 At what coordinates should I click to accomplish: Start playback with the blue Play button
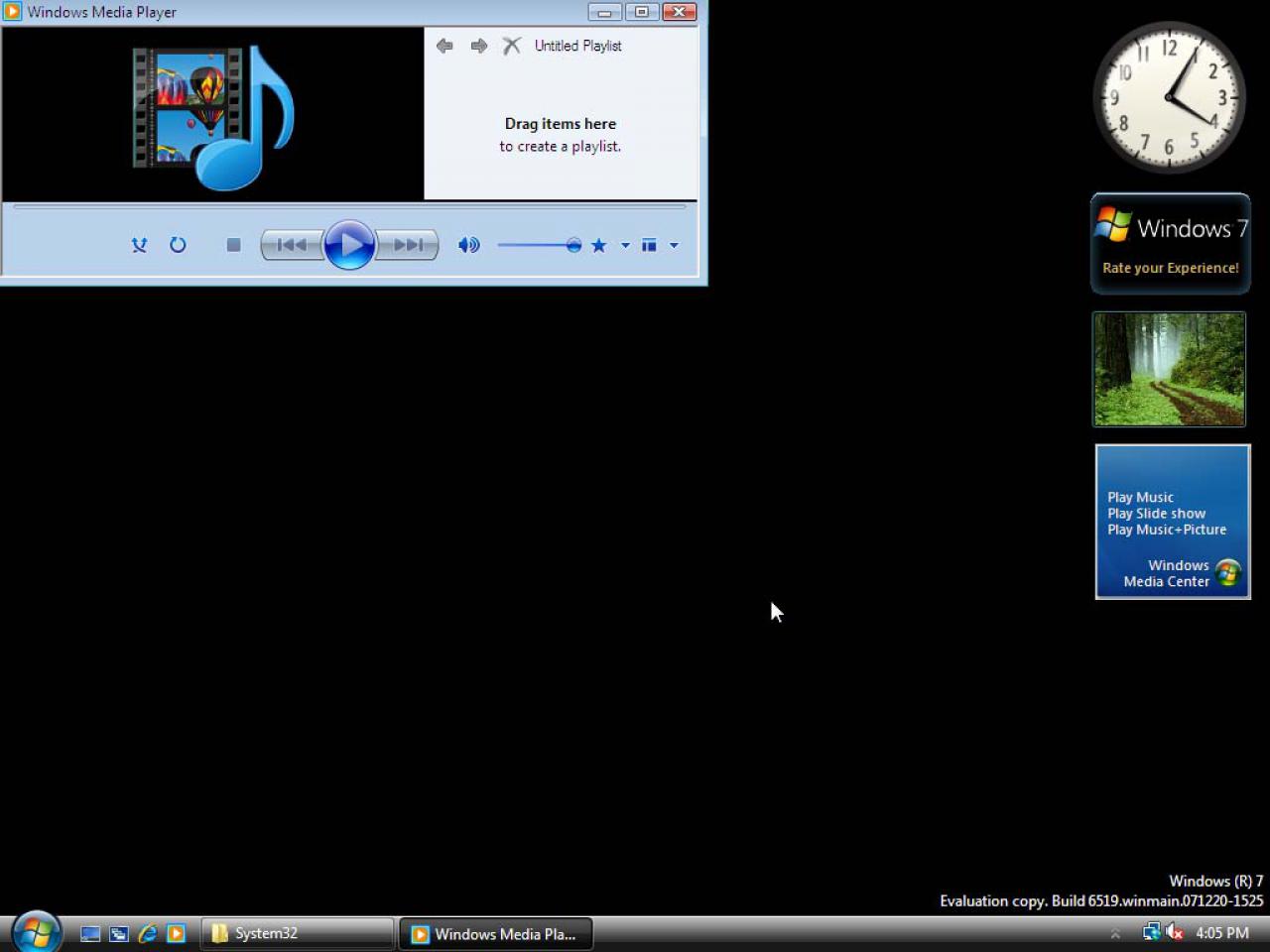coord(349,245)
